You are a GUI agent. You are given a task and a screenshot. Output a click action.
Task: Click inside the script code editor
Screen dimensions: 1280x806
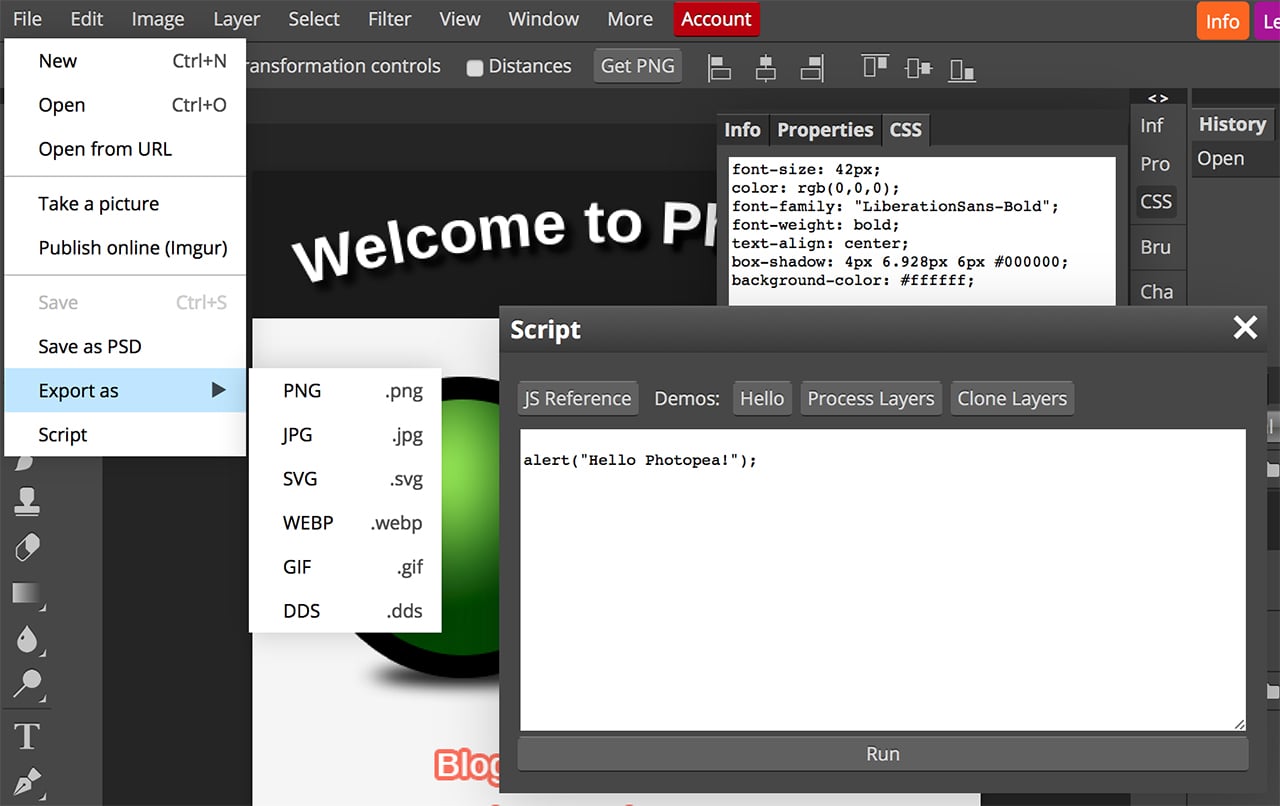[880, 580]
